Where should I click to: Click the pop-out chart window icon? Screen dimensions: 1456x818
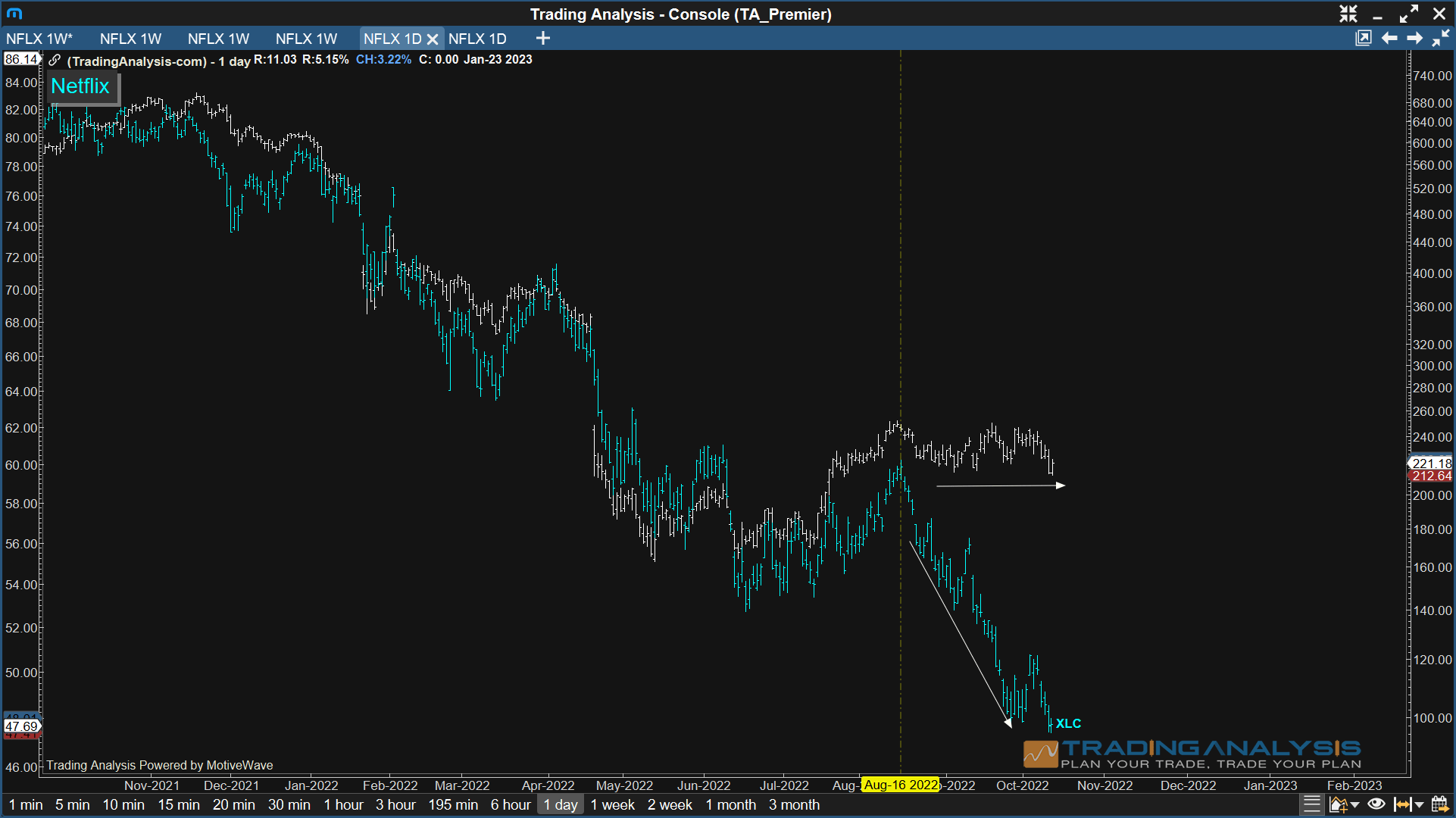[x=1364, y=38]
